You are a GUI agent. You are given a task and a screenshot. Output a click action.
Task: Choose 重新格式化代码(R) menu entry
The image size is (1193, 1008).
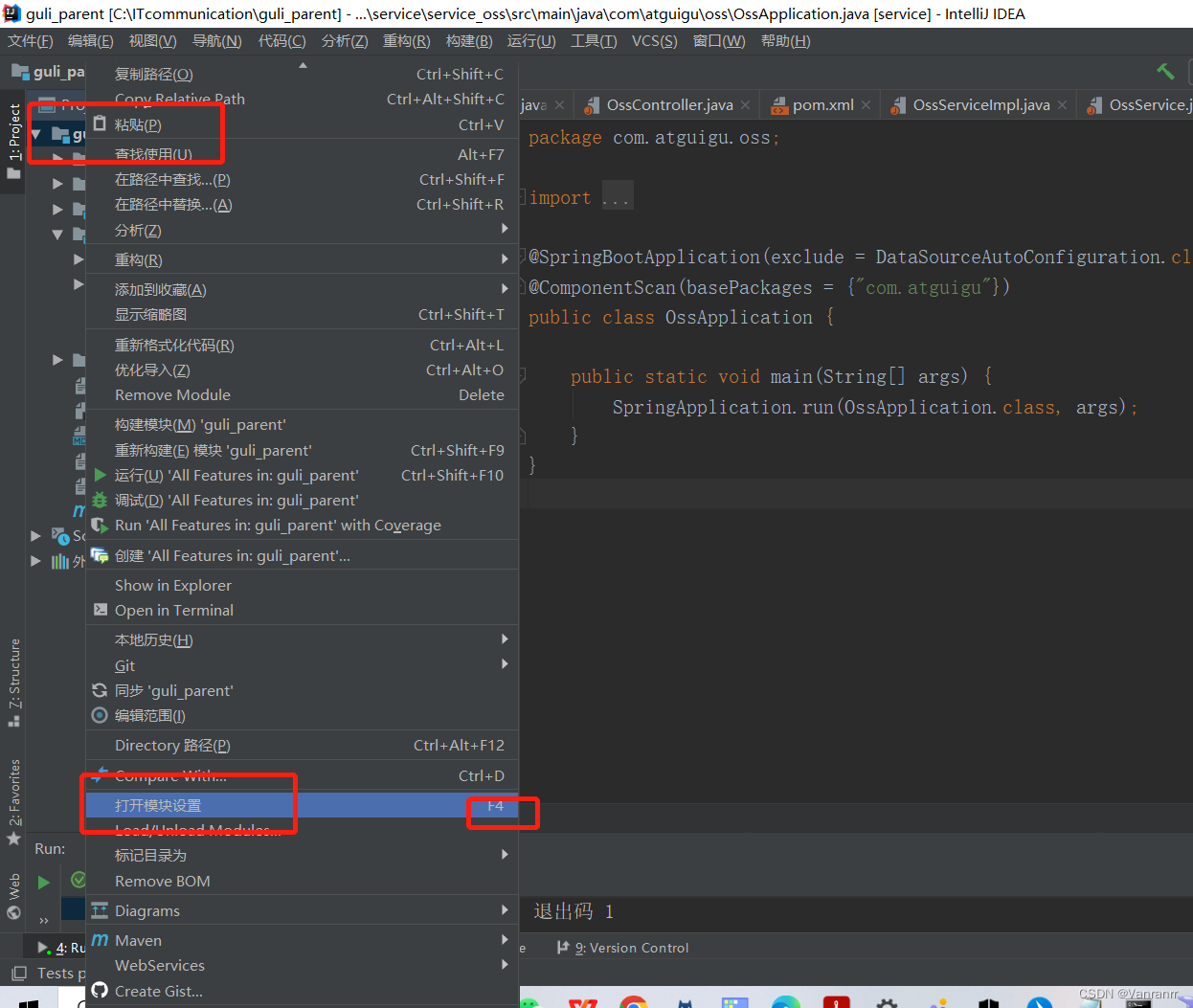point(302,345)
